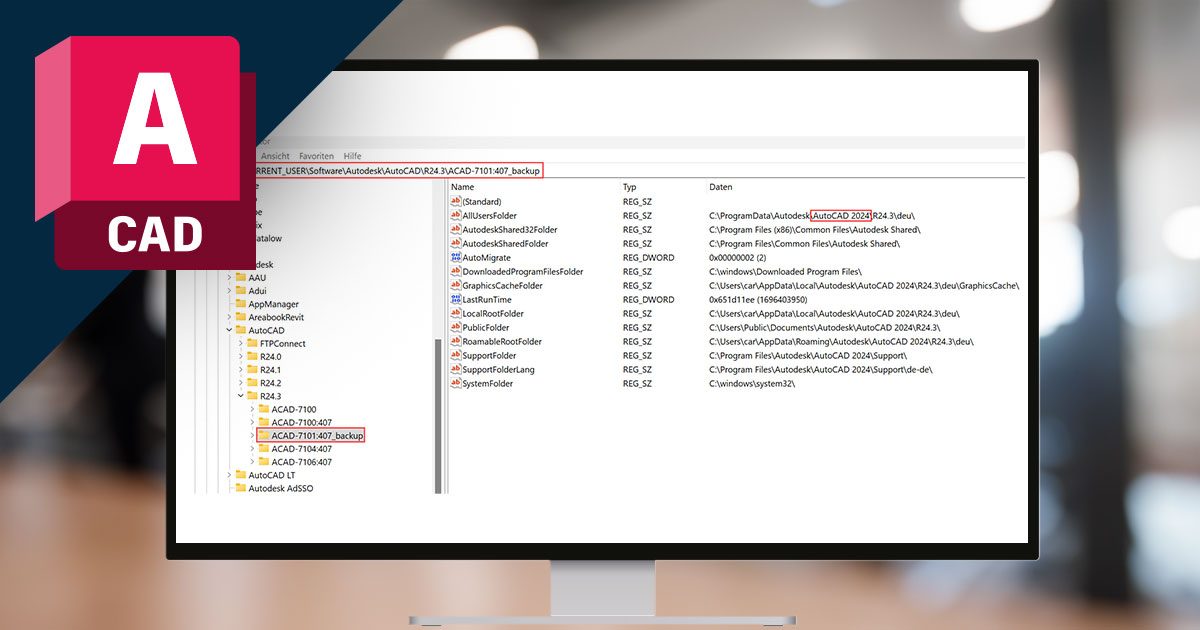Click the LastRunTime DWORD value icon
1200x630 pixels.
456,300
